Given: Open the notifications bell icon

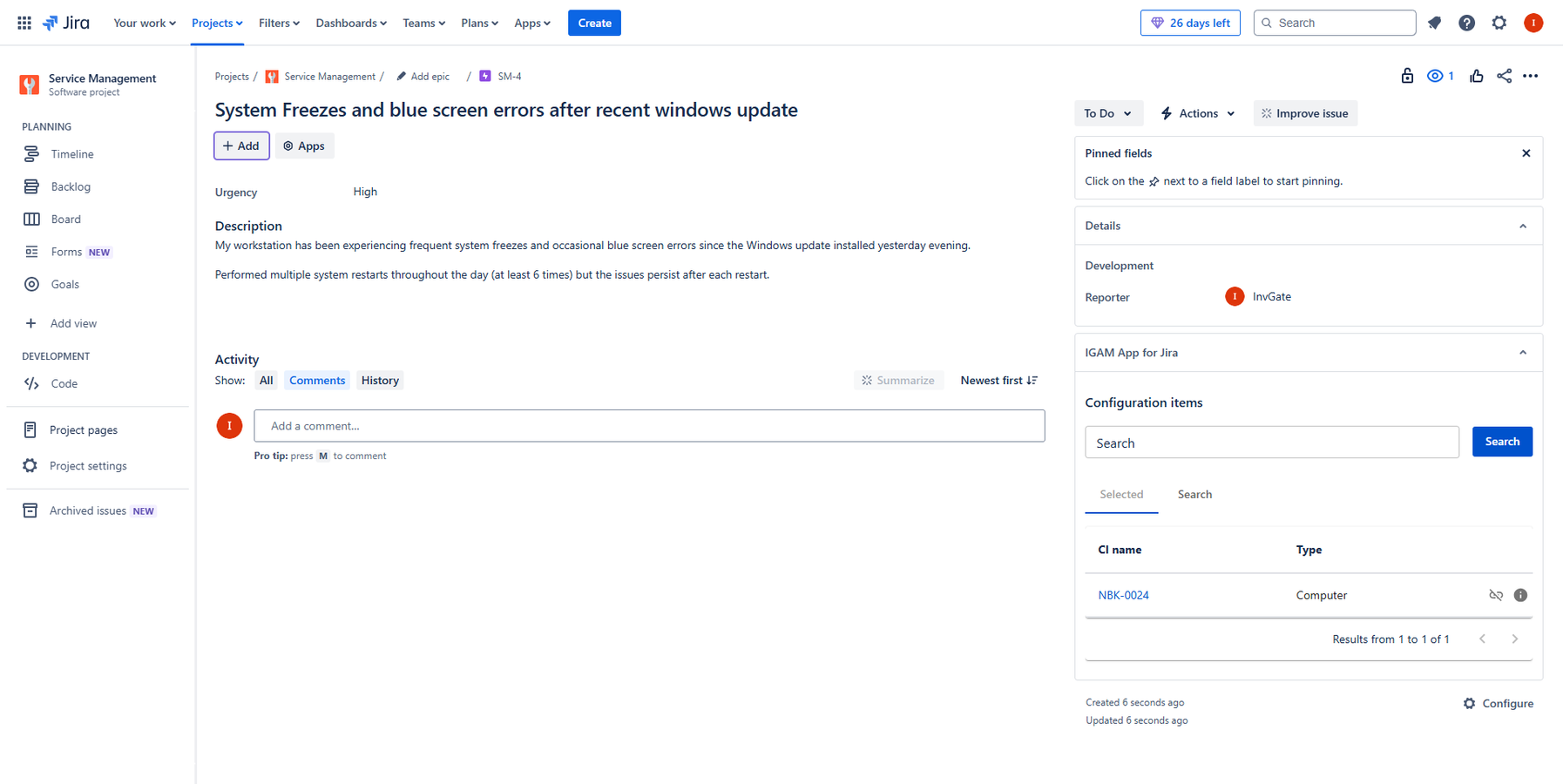Looking at the screenshot, I should 1434,23.
